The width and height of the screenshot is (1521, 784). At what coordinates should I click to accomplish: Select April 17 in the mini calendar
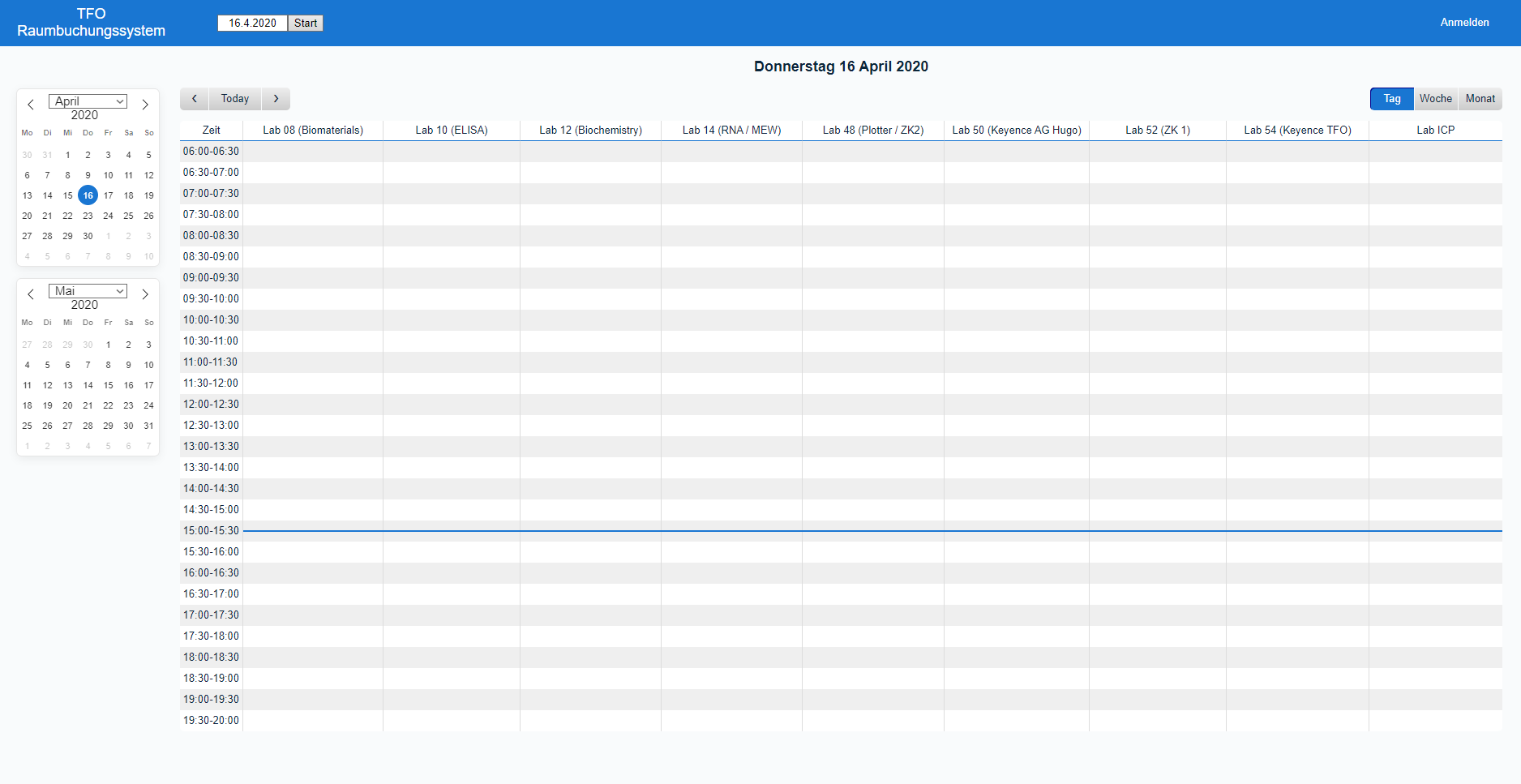coord(108,195)
